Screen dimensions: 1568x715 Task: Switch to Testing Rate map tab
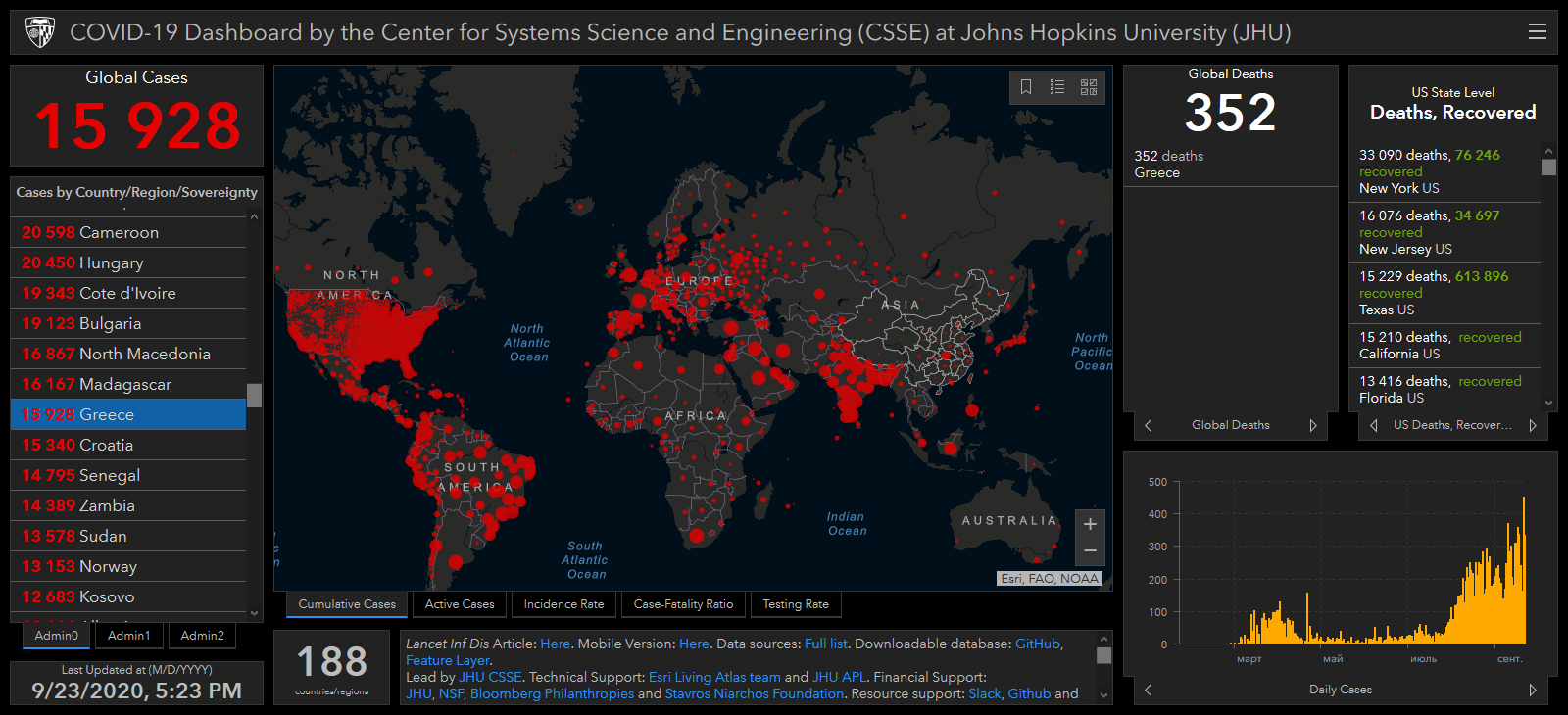coord(796,604)
